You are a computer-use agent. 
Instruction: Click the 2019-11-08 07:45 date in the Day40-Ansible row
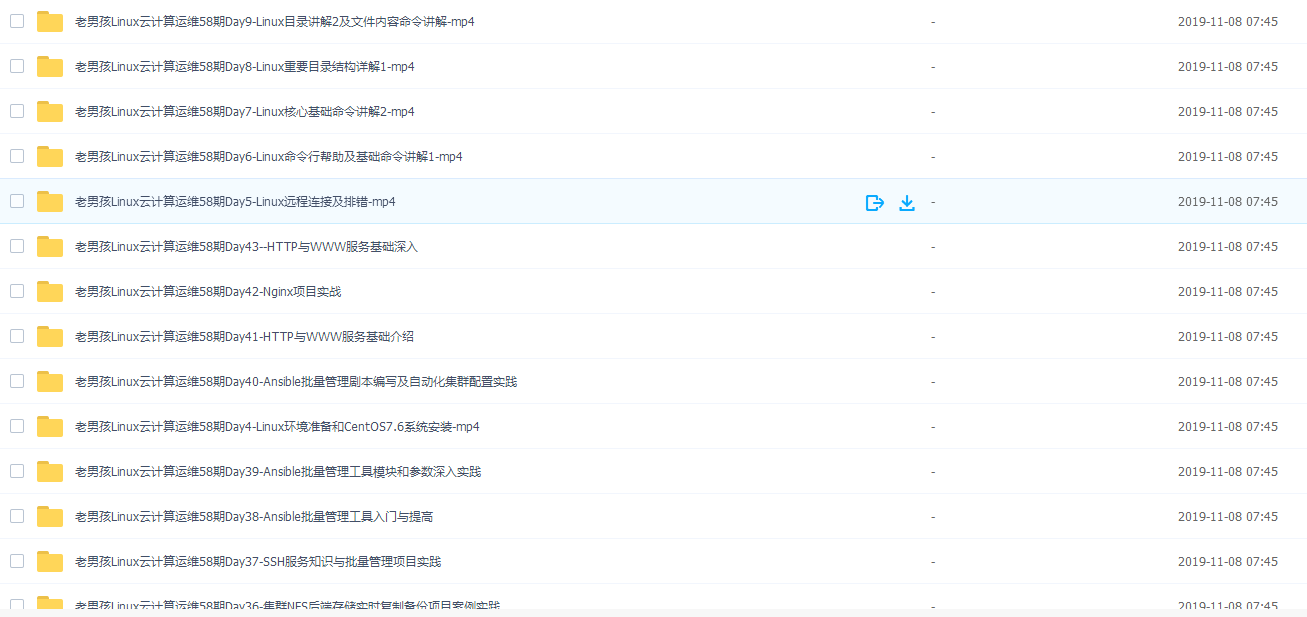click(1228, 381)
